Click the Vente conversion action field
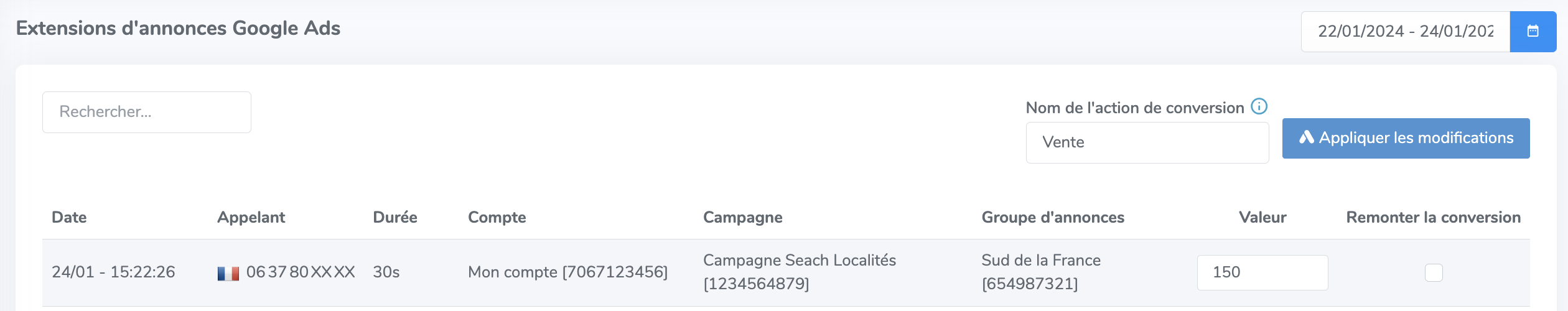Screen dimensions: 1568x311 [1147, 142]
